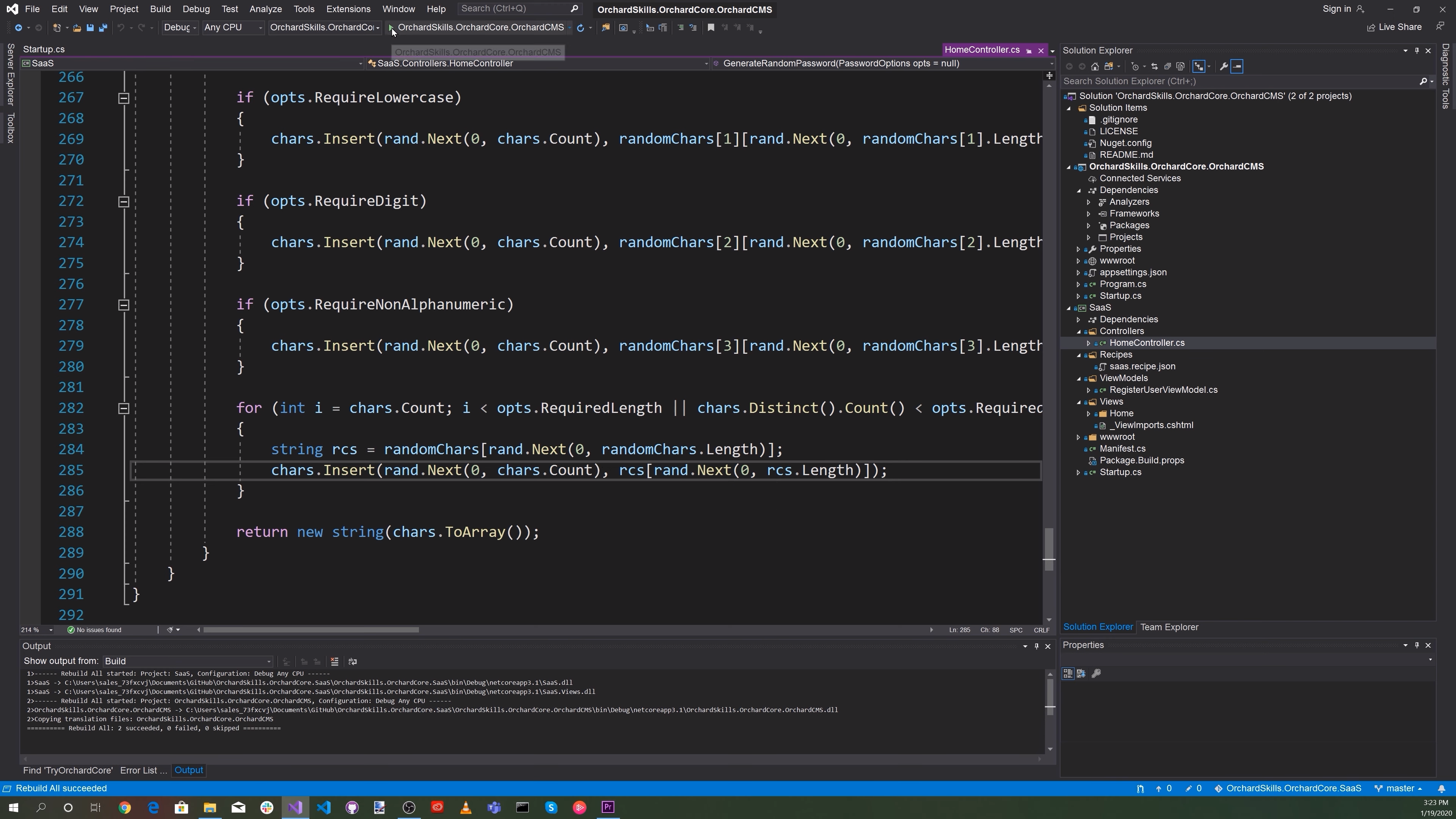The image size is (1456, 819).
Task: Open the Extensions menu
Action: coord(348,9)
